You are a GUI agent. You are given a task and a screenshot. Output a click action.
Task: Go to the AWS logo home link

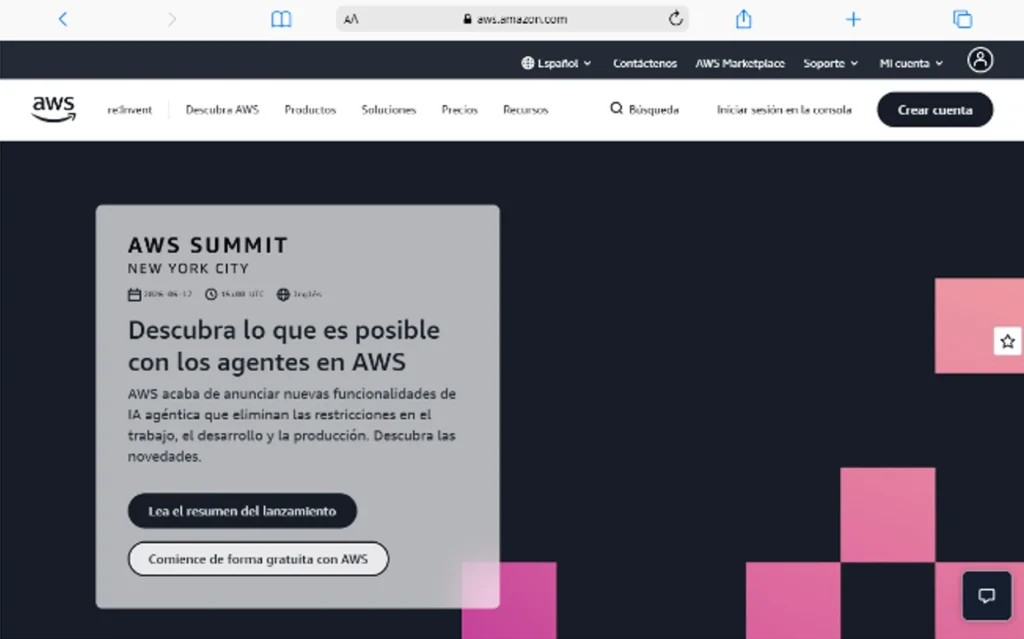tap(54, 109)
